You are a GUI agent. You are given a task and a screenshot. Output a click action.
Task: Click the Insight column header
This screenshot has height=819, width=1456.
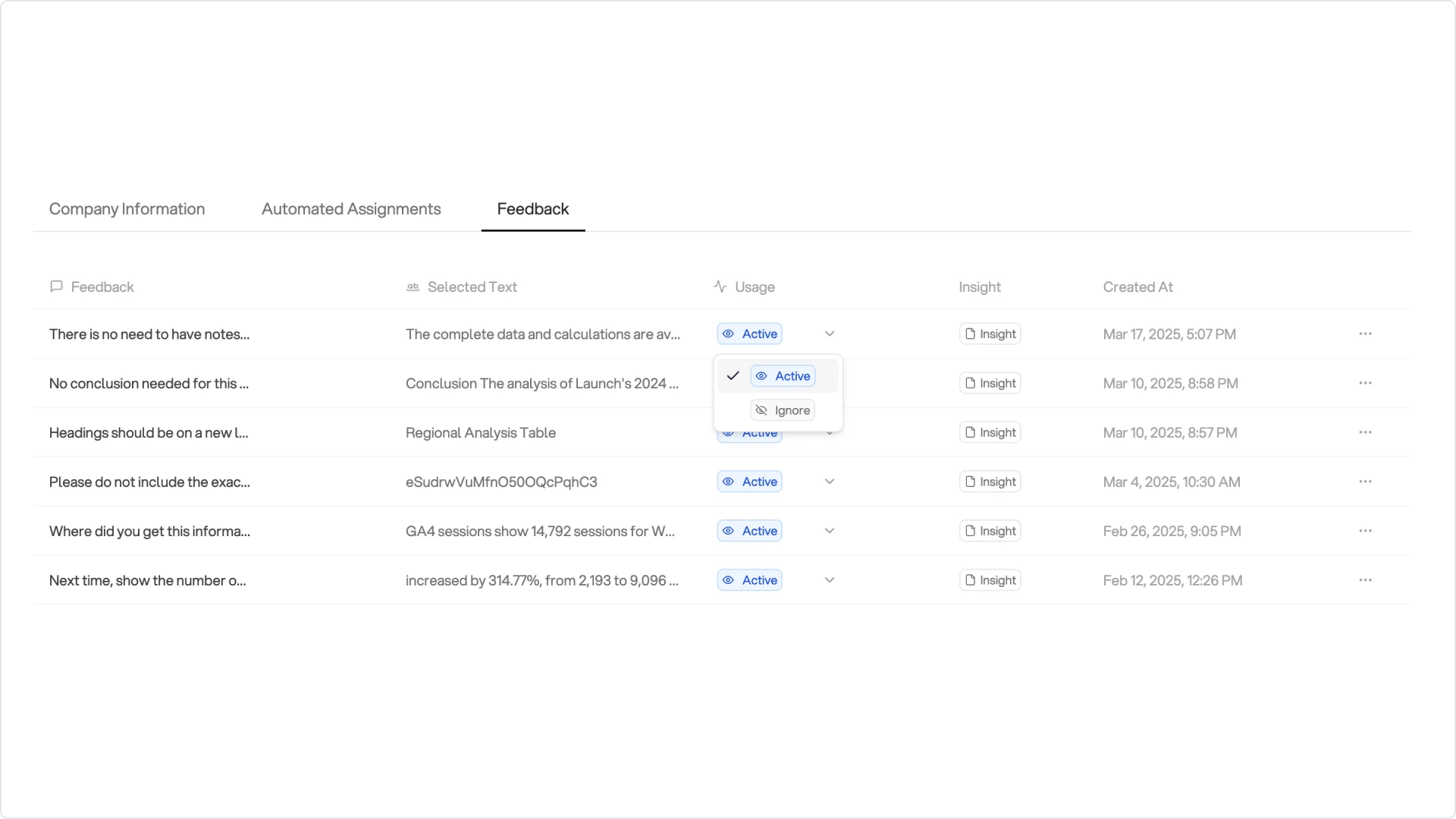pos(980,287)
